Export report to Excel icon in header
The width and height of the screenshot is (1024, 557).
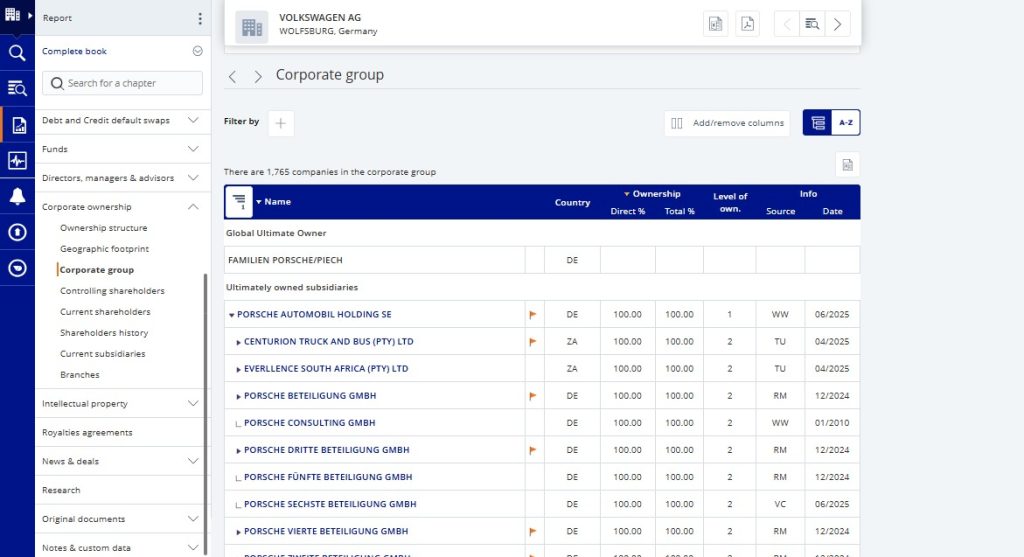point(716,24)
